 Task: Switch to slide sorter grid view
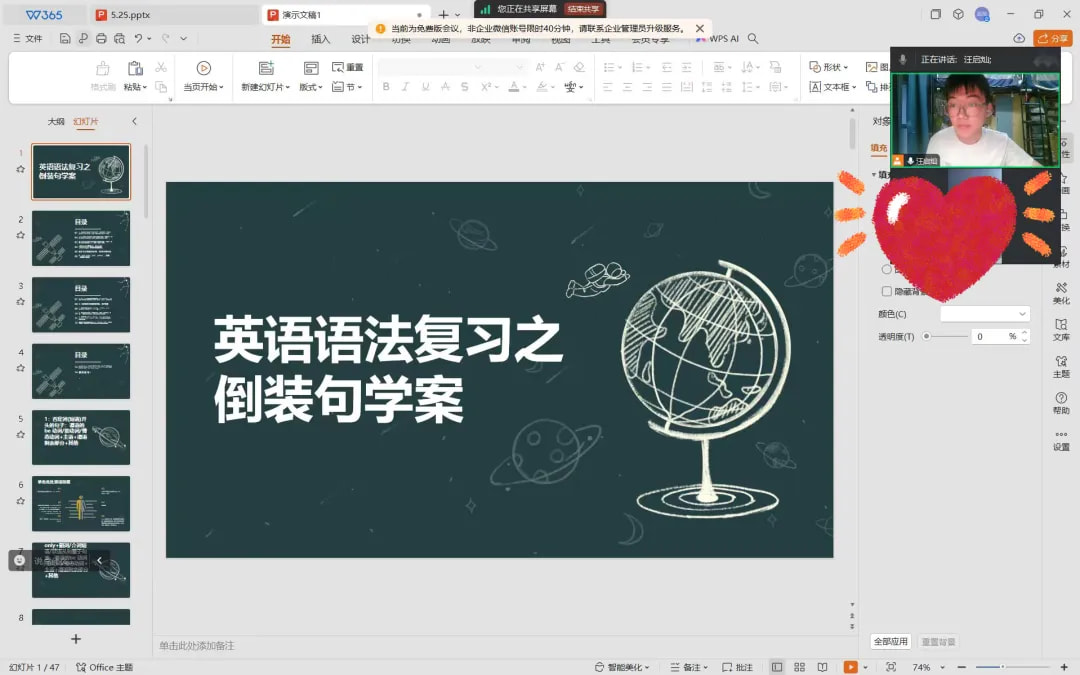799,667
